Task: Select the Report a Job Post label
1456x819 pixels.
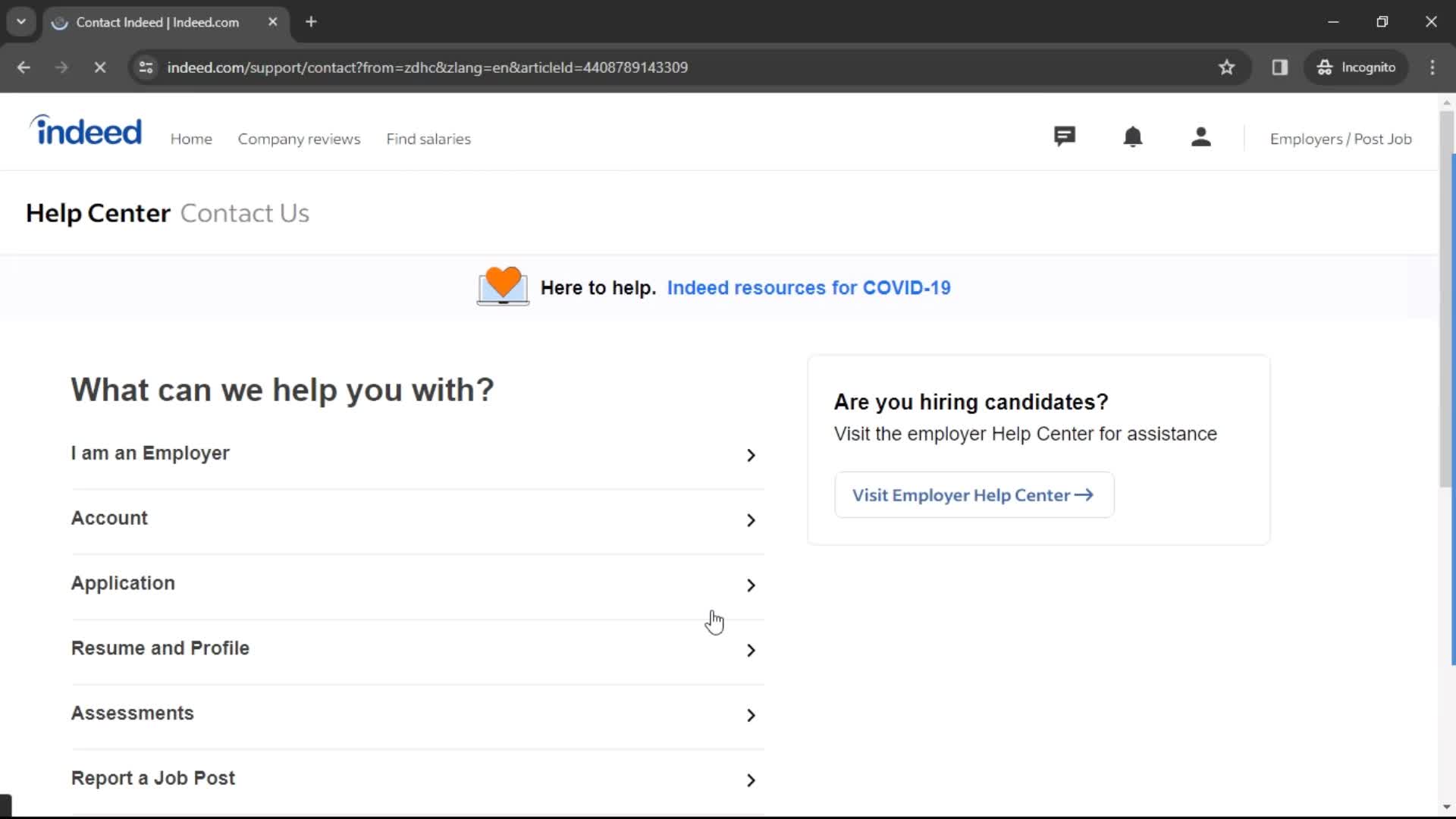Action: [153, 779]
